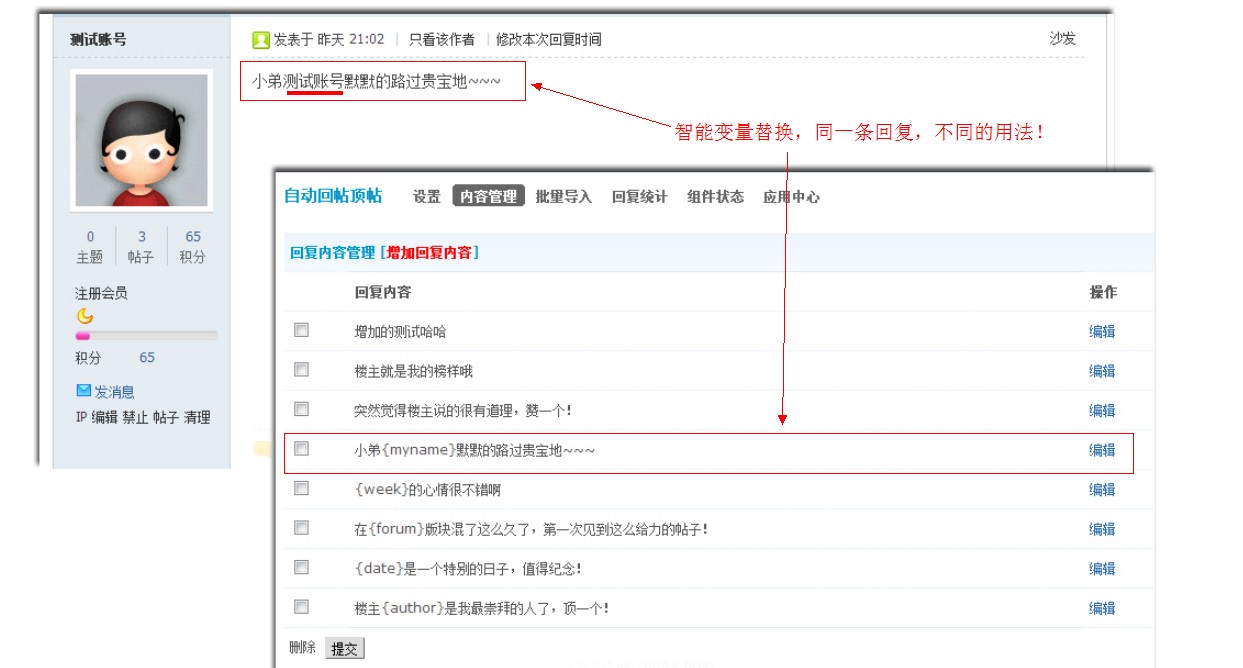Edit the {forum} reply row
This screenshot has width=1243, height=668.
click(1102, 529)
